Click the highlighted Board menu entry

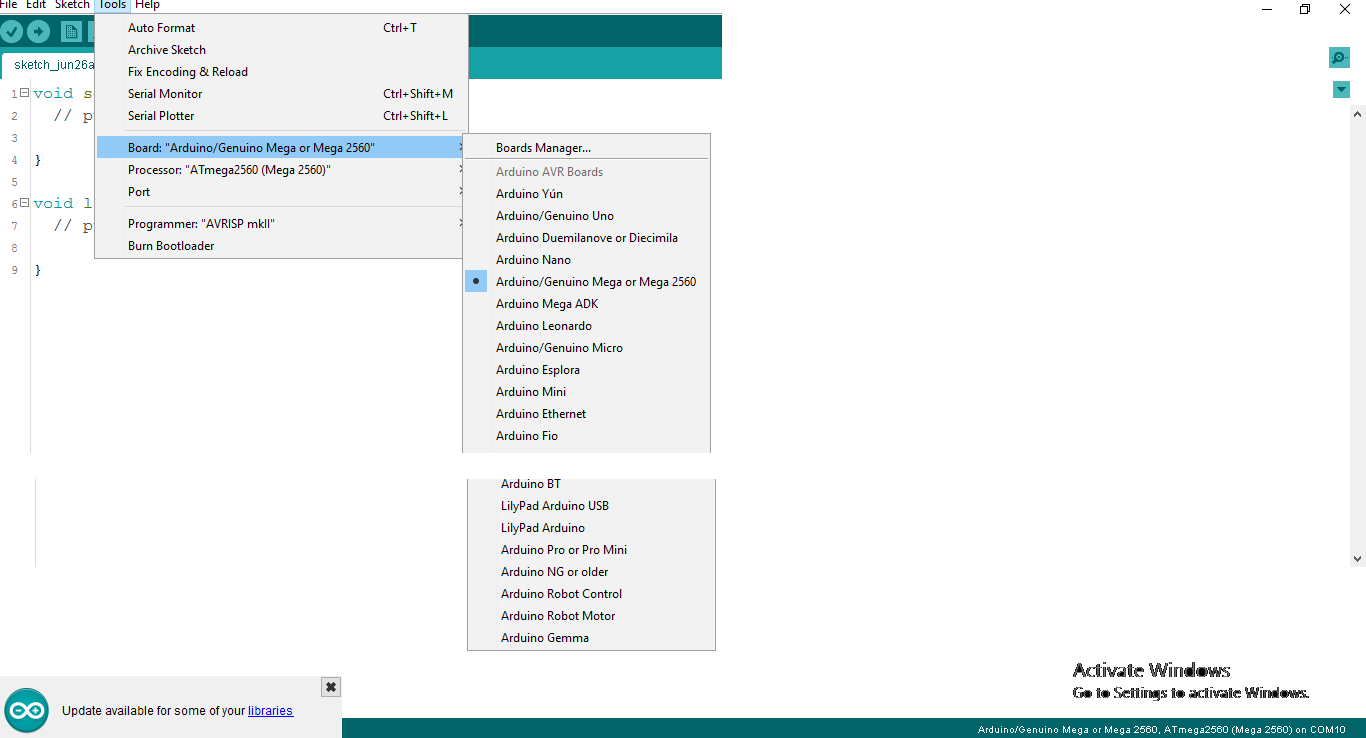(281, 148)
